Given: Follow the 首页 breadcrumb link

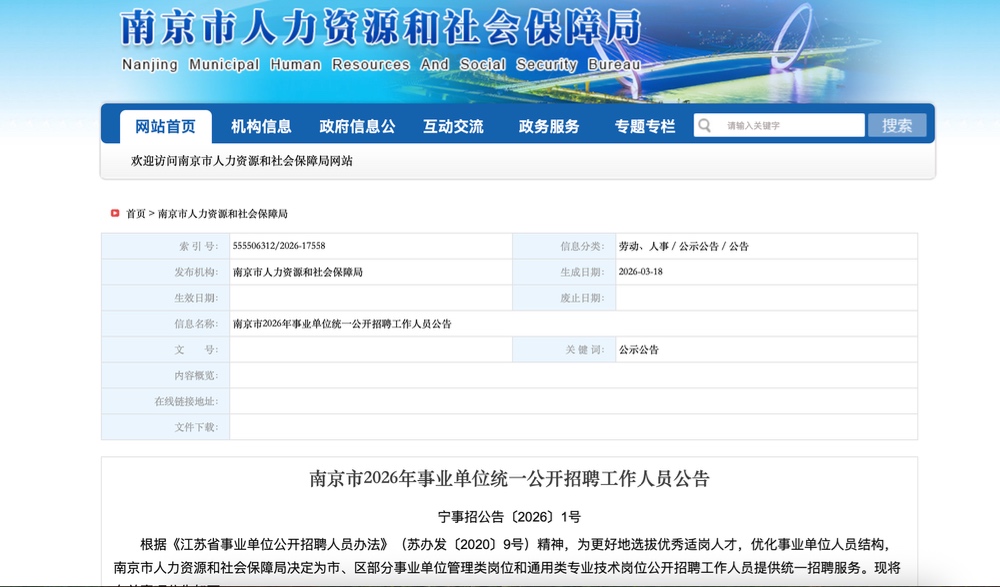Looking at the screenshot, I should 136,214.
